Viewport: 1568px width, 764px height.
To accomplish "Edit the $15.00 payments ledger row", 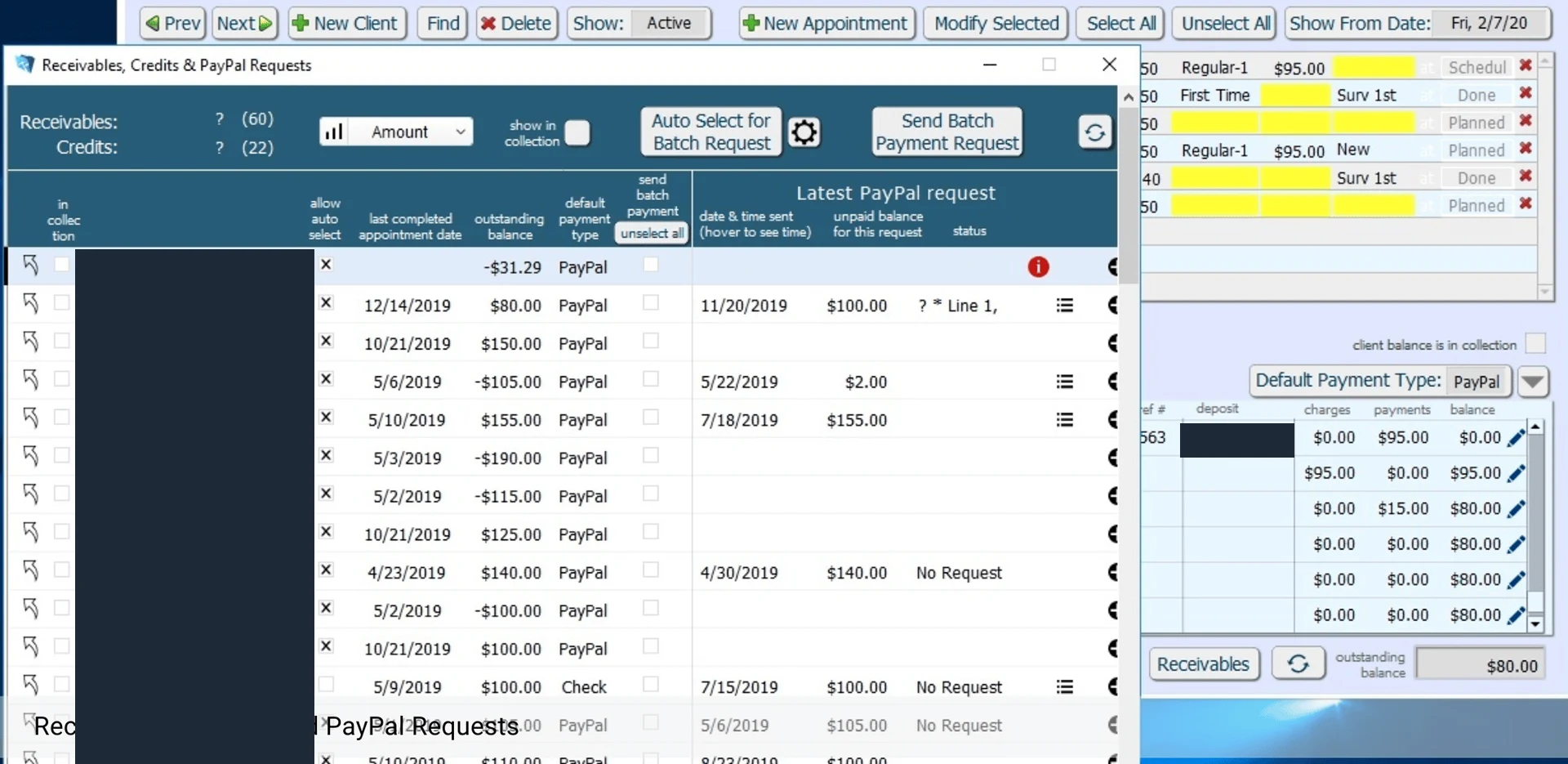I will (1516, 508).
